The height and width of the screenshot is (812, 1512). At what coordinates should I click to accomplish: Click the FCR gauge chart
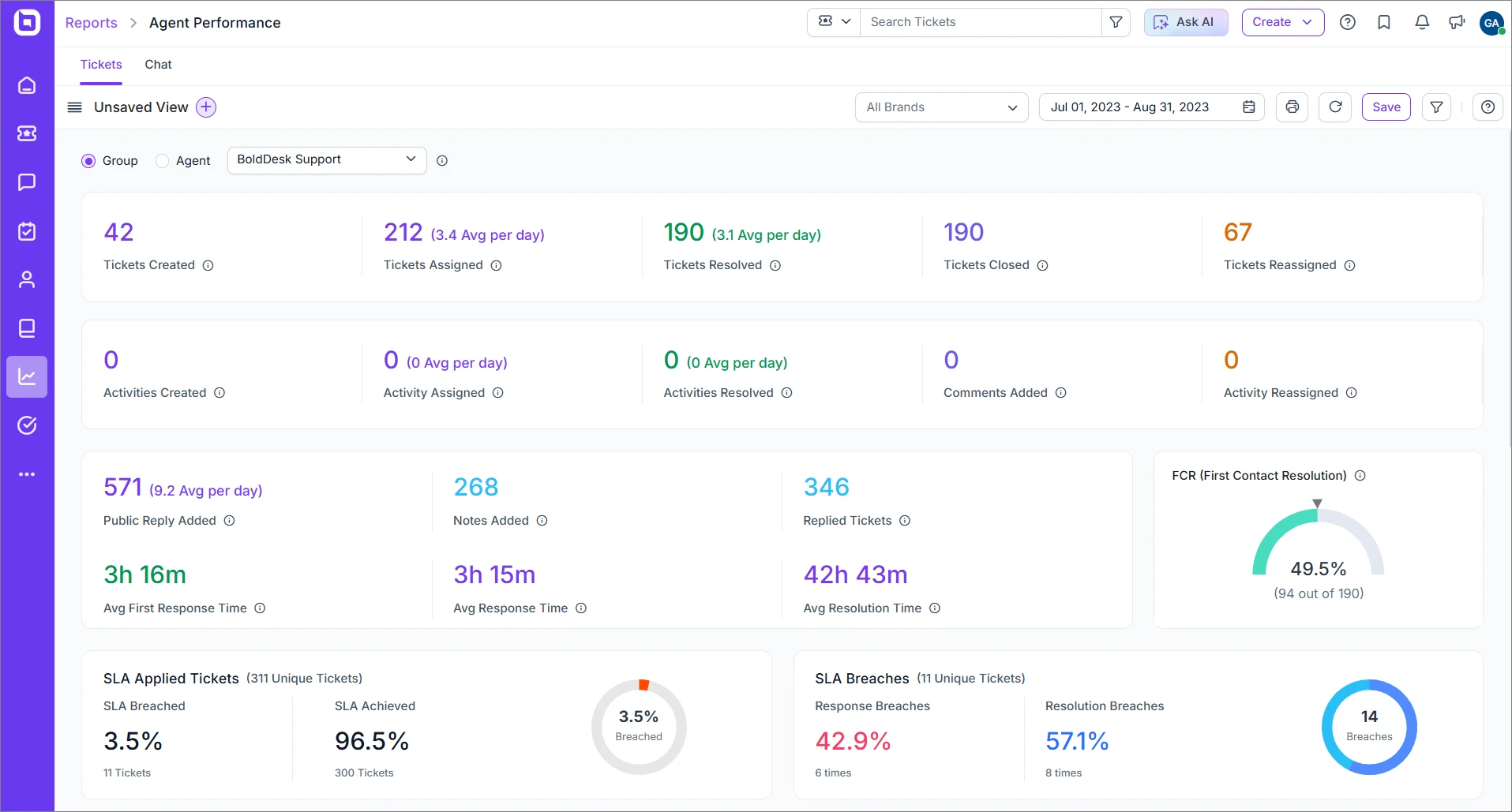pos(1318,542)
